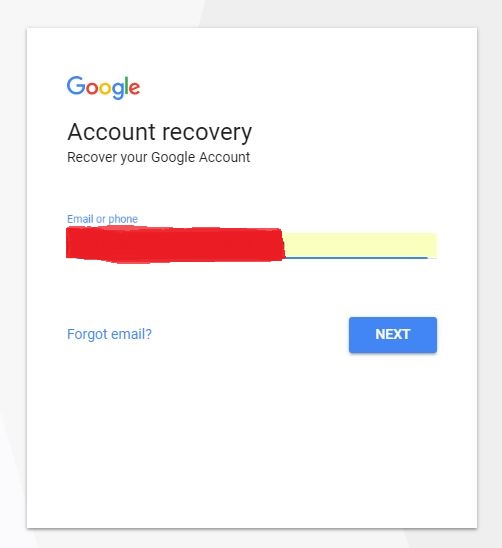This screenshot has height=548, width=502.
Task: Click the lowercase blue g in Google logo
Action: (118, 91)
